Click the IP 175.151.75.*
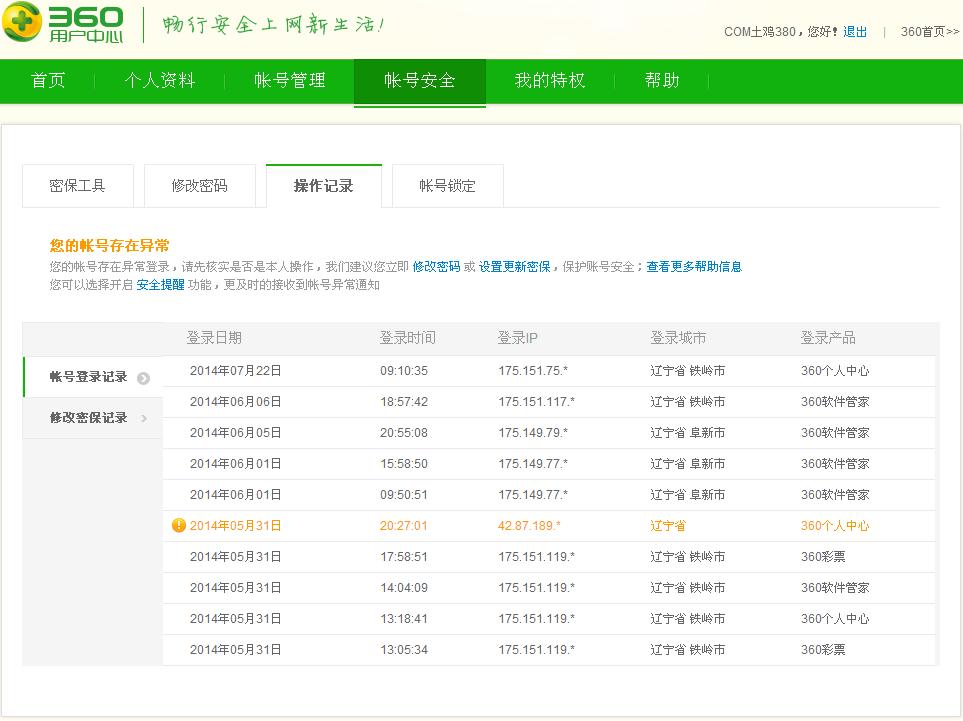Screen dimensions: 963x721 point(532,371)
